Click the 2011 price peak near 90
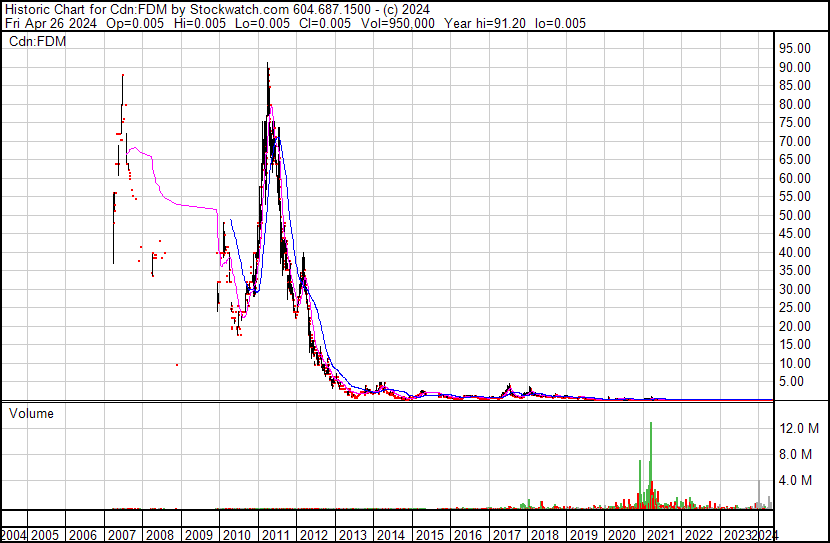The image size is (830, 543). point(267,66)
